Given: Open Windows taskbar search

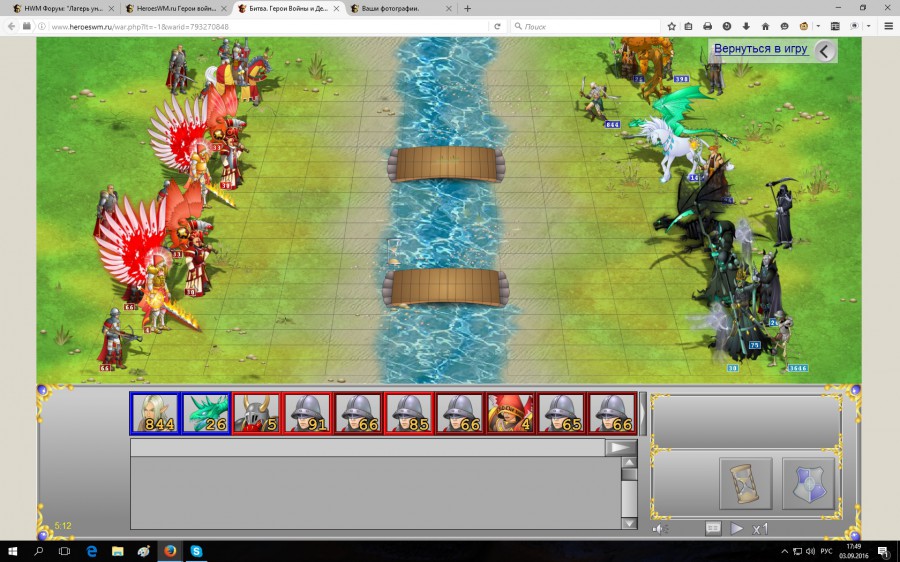Looking at the screenshot, I should [38, 551].
